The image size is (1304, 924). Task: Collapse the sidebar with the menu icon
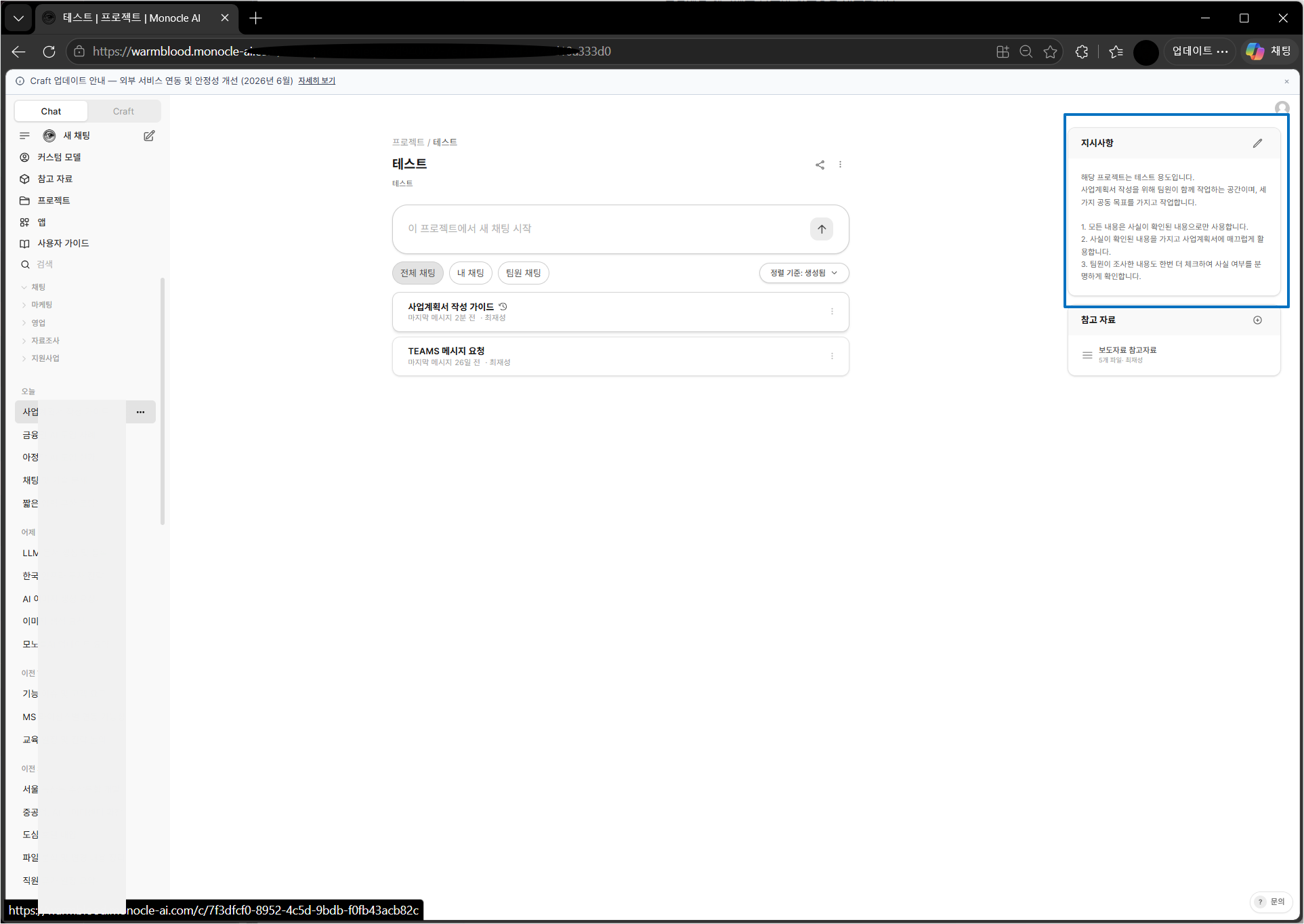24,135
